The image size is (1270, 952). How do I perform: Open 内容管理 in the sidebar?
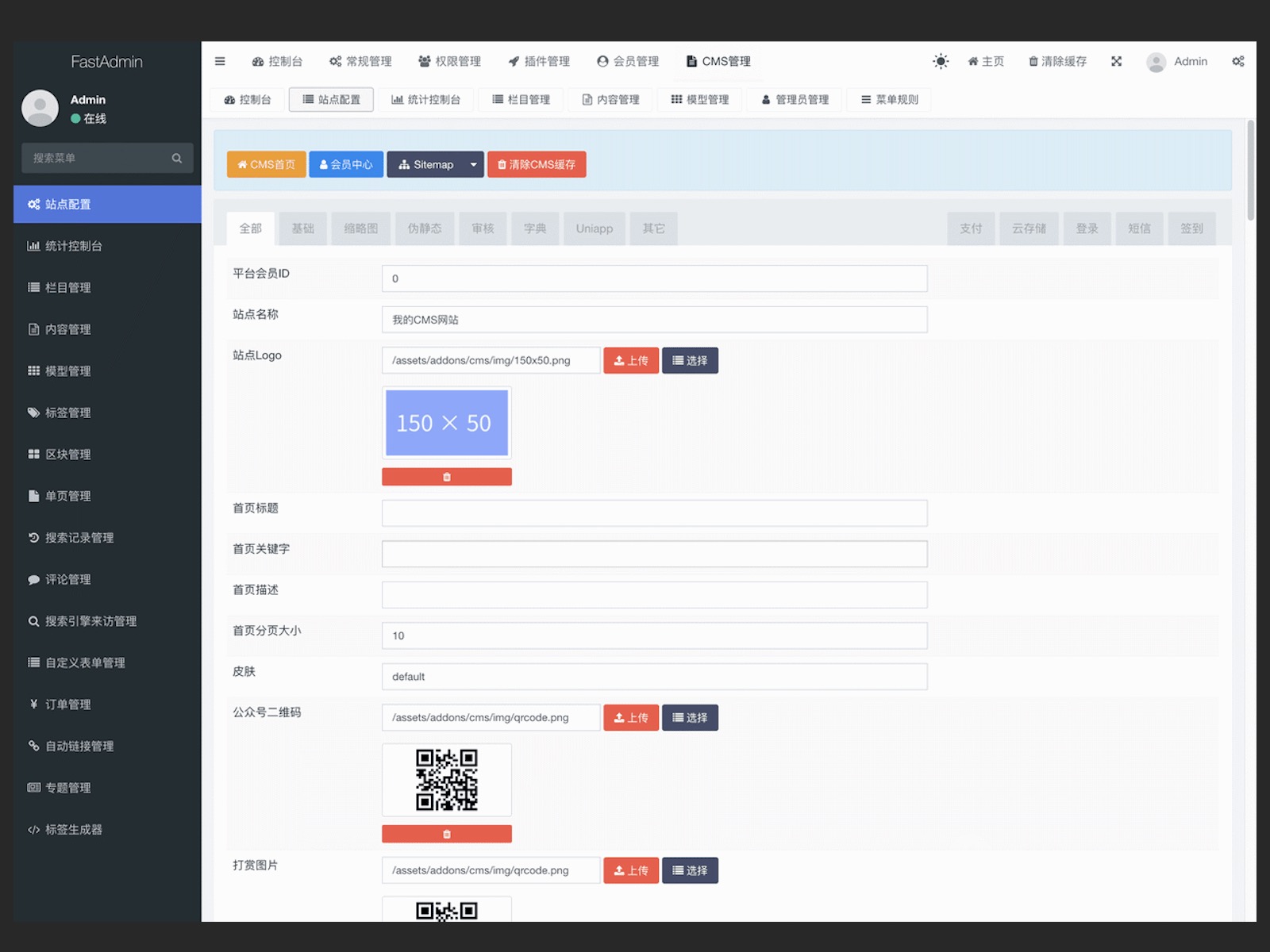coord(107,329)
